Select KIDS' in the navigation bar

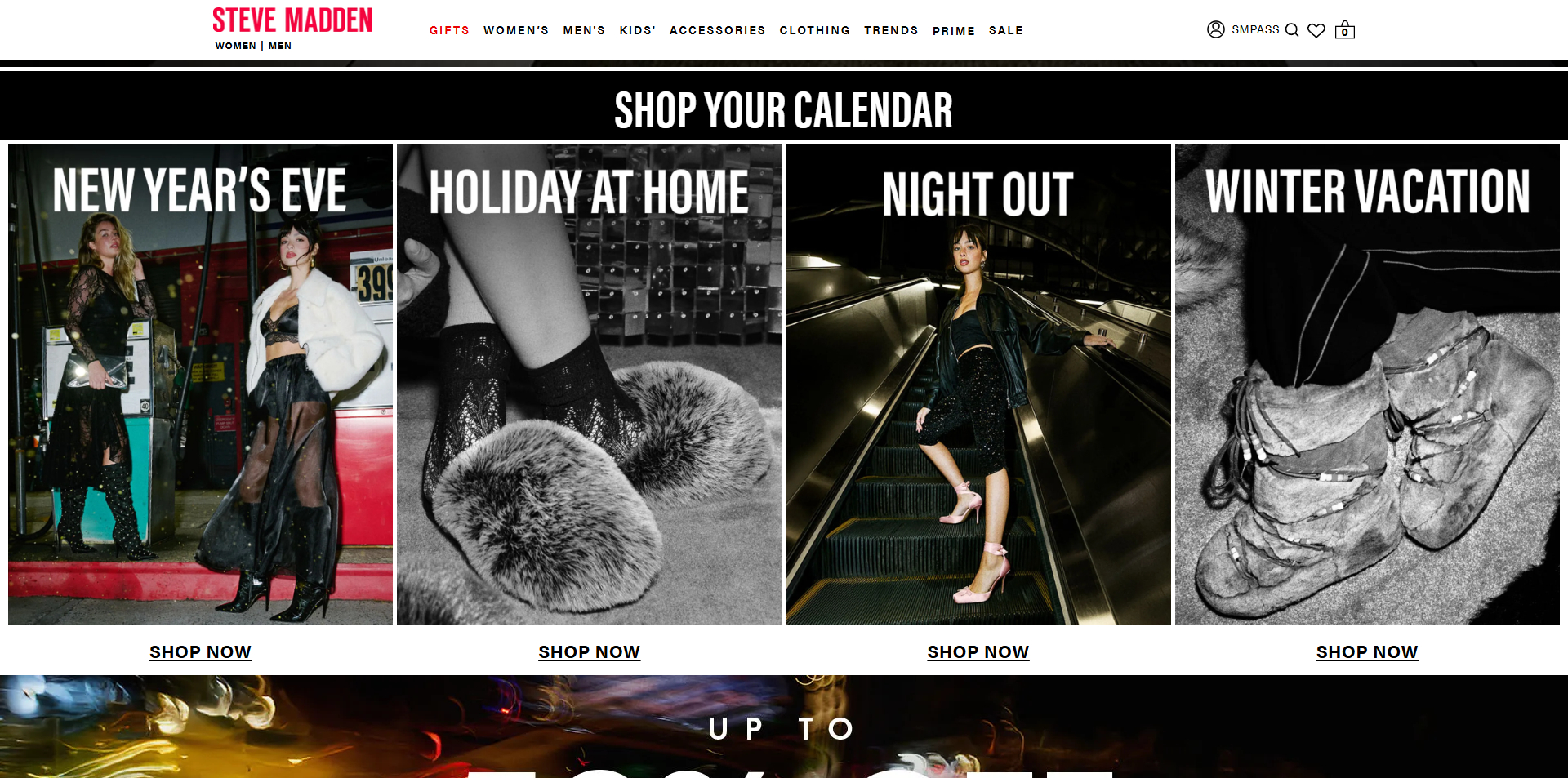point(638,30)
